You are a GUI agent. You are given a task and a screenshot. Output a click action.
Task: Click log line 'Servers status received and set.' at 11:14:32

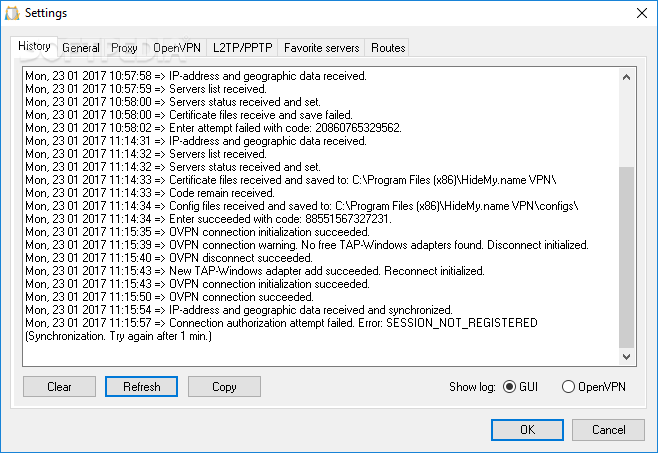click(x=173, y=167)
